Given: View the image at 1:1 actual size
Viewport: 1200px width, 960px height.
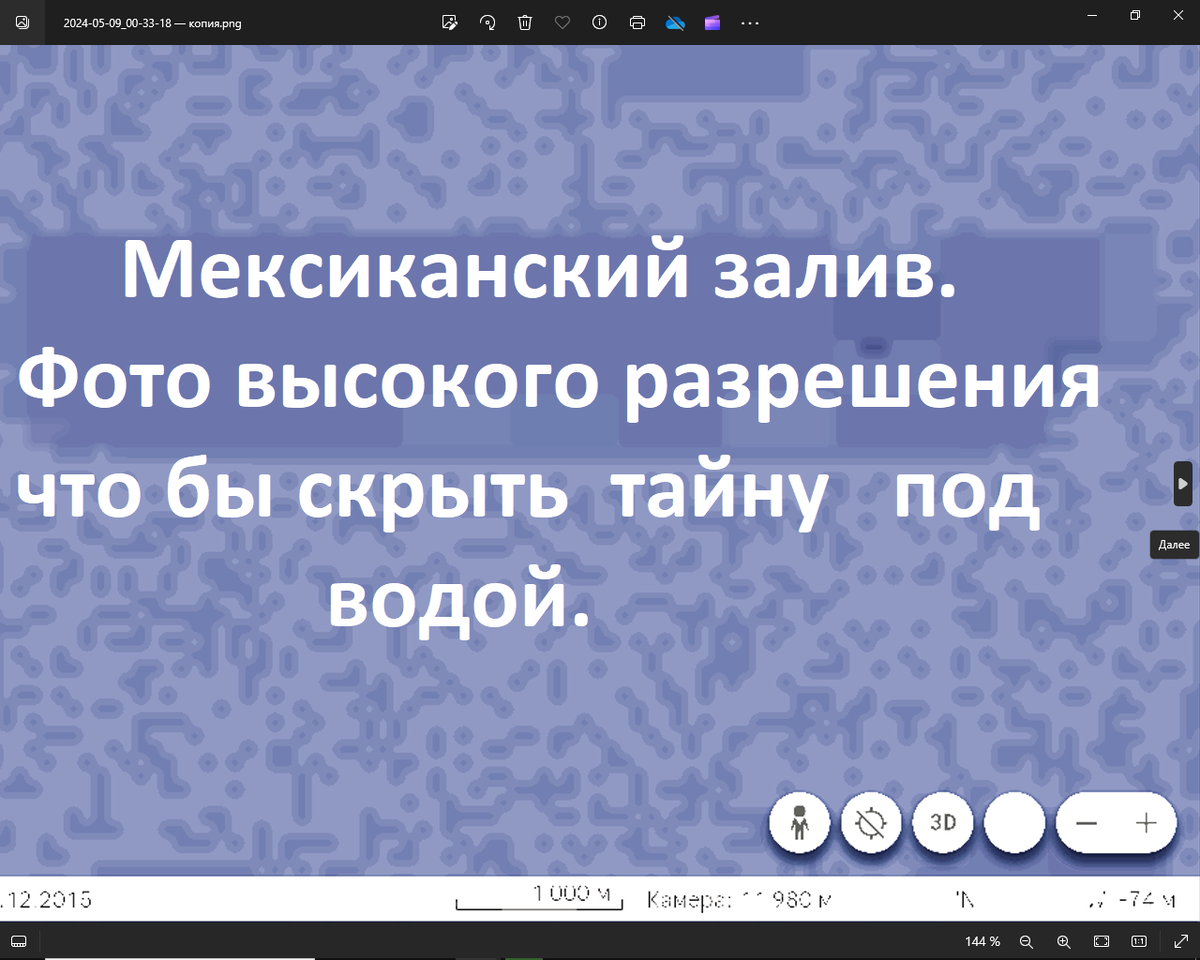Looking at the screenshot, I should [1138, 941].
